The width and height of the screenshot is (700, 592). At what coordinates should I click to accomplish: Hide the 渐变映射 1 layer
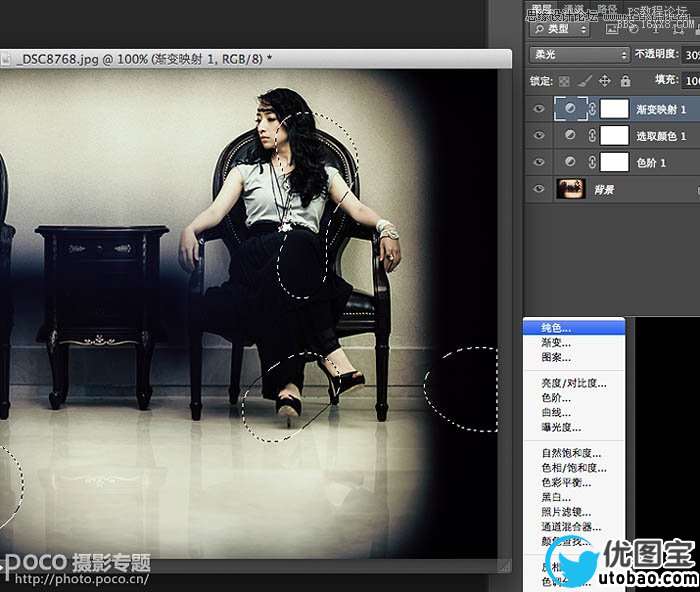(x=540, y=108)
